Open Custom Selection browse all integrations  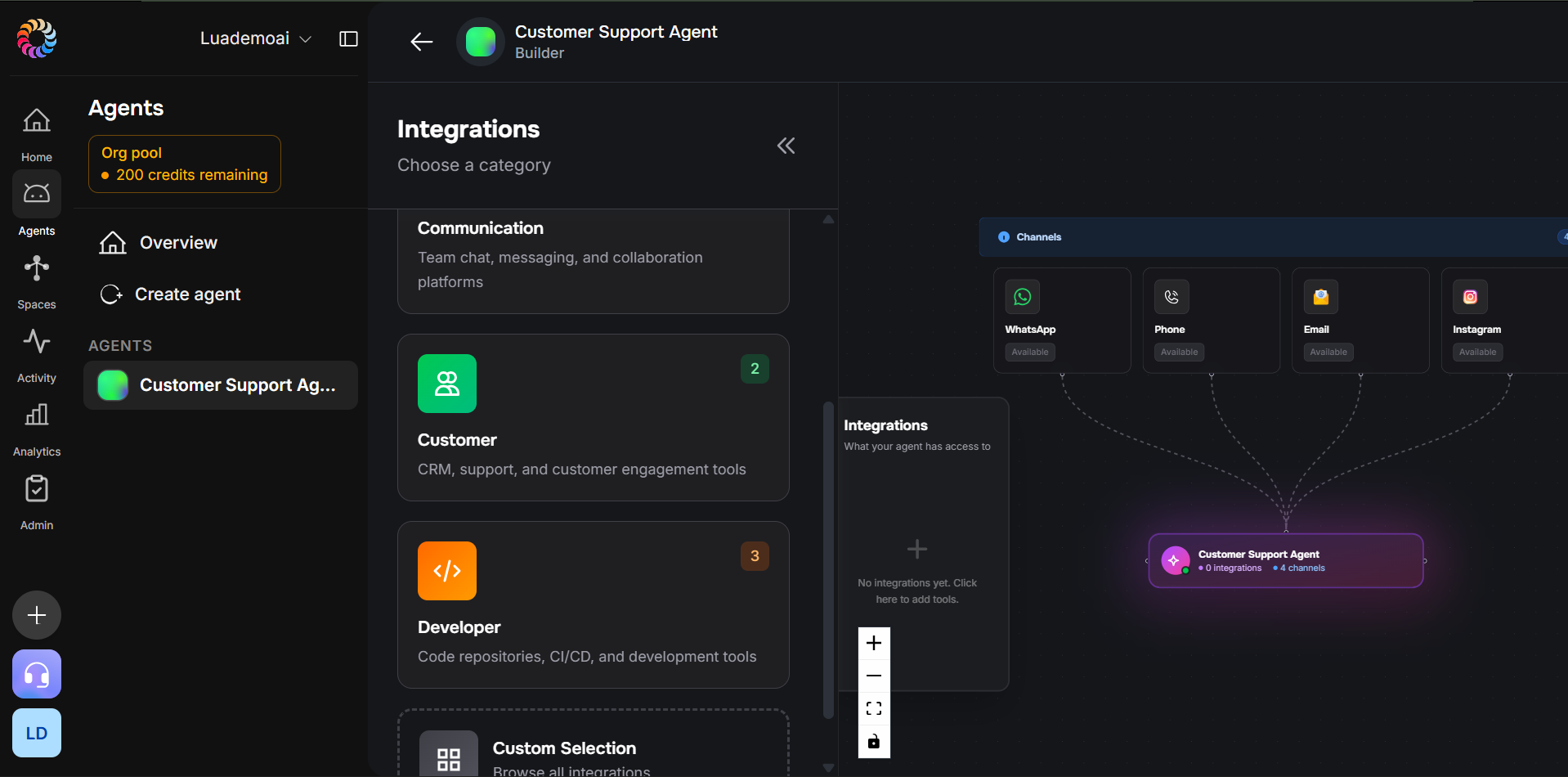click(594, 744)
